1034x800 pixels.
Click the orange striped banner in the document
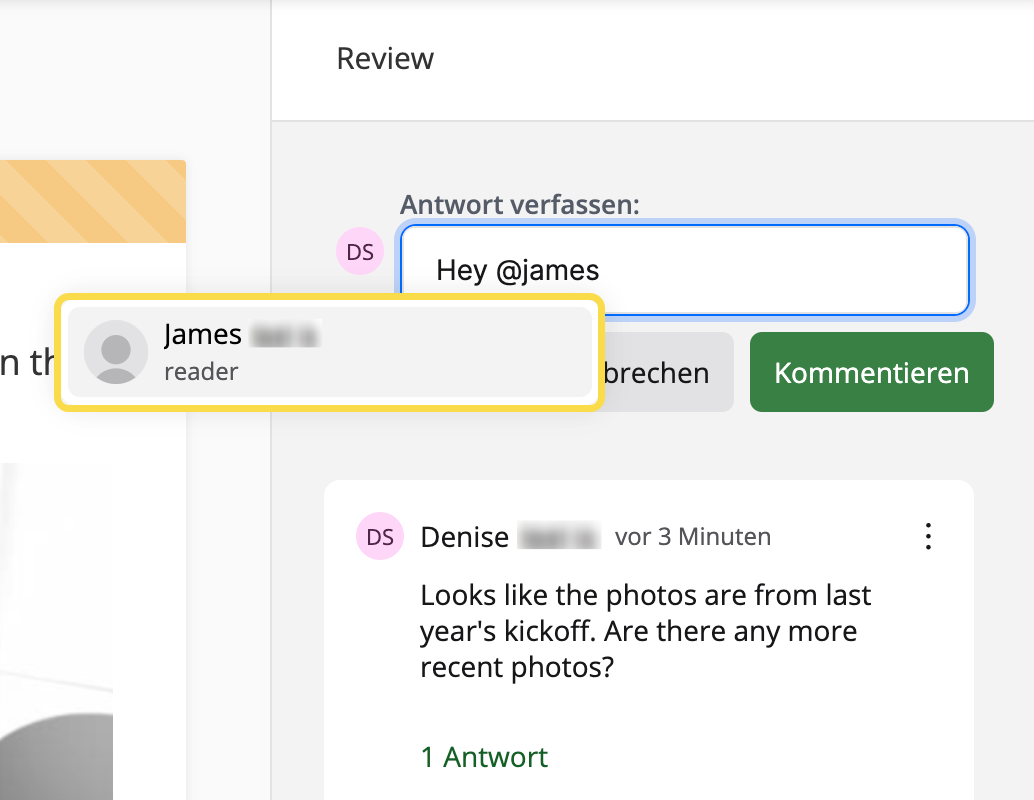(92, 201)
